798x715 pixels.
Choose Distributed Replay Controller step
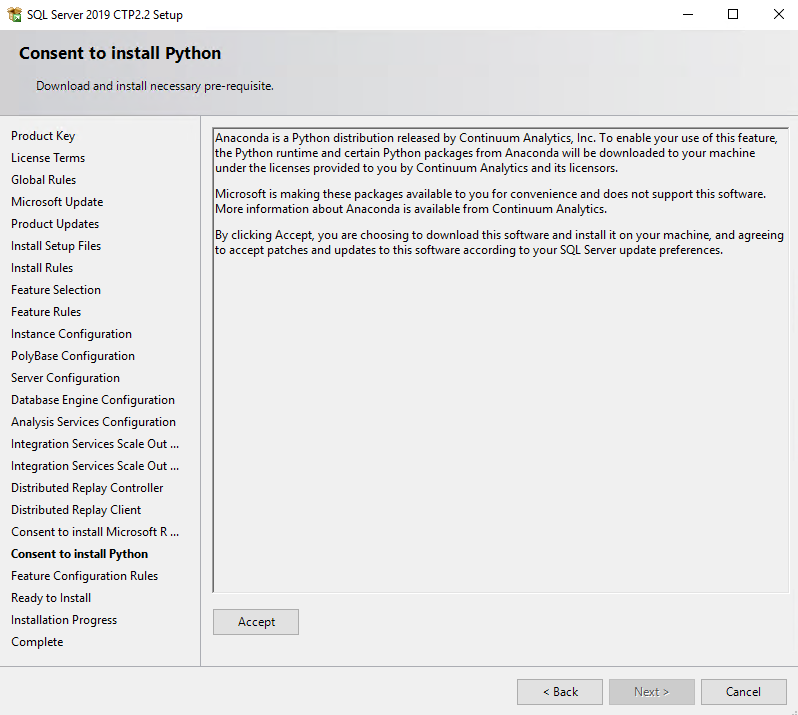[87, 488]
